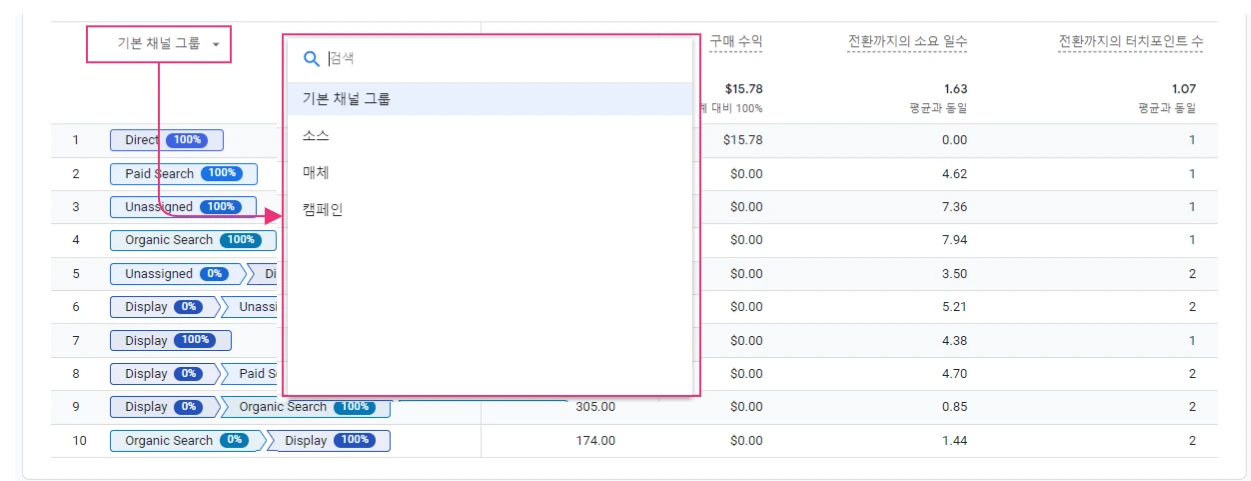1251x481 pixels.
Task: Choose 캠페인 from the dropdown list
Action: click(x=490, y=210)
